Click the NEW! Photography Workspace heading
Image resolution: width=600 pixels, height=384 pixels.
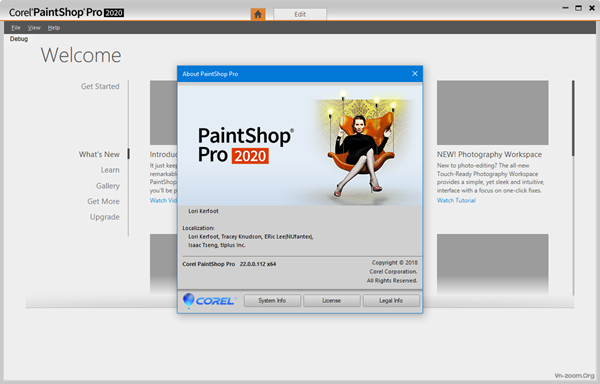tap(489, 155)
